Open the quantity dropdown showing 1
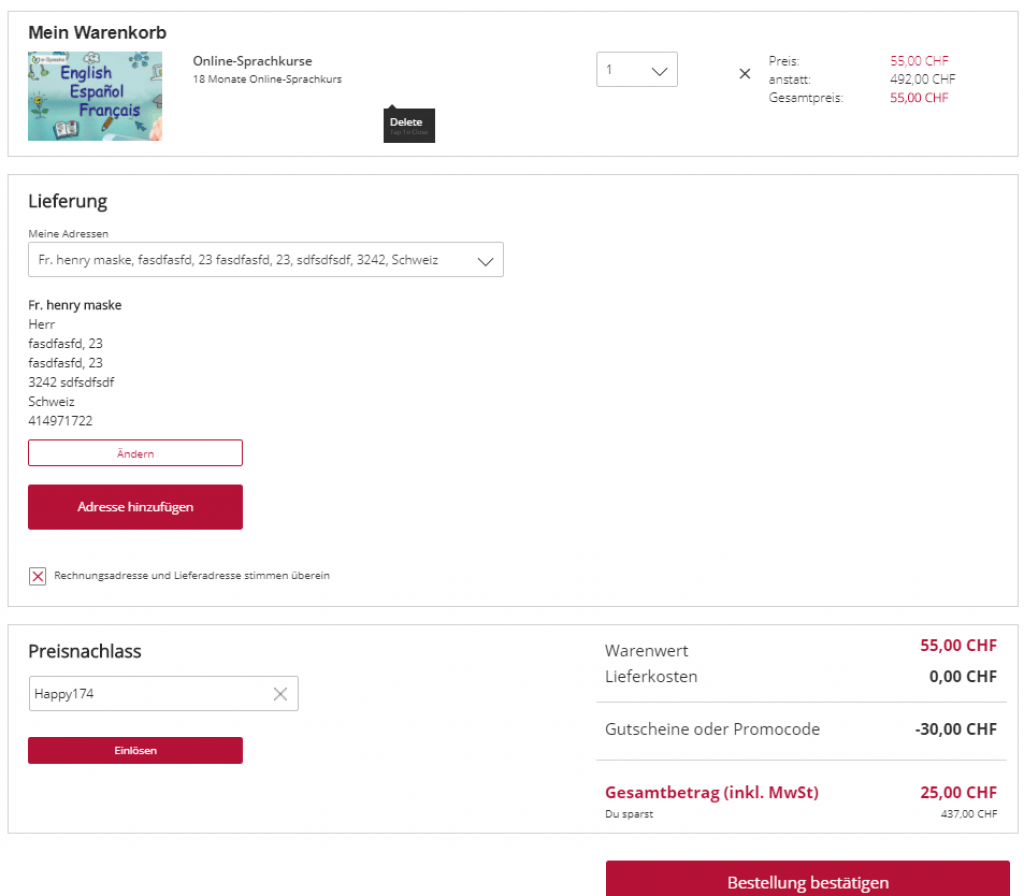Image resolution: width=1024 pixels, height=896 pixels. tap(637, 70)
